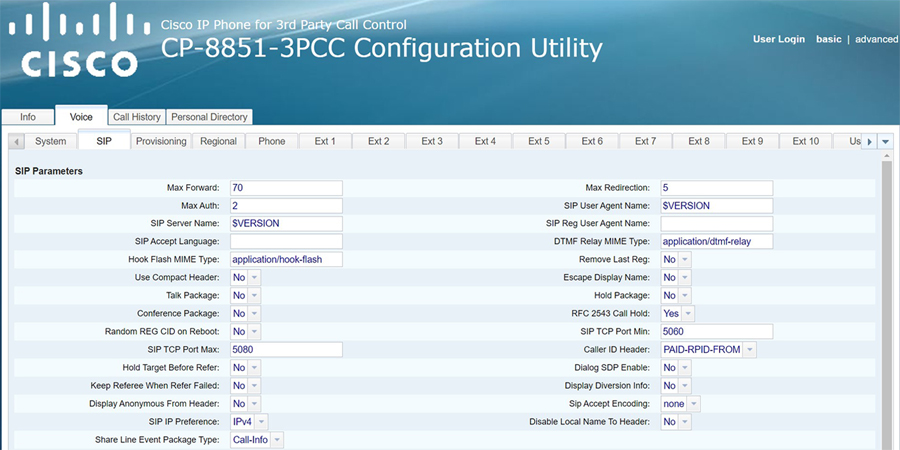The height and width of the screenshot is (450, 900).
Task: Open Display Anonymous From Header dropdown
Action: pos(245,404)
